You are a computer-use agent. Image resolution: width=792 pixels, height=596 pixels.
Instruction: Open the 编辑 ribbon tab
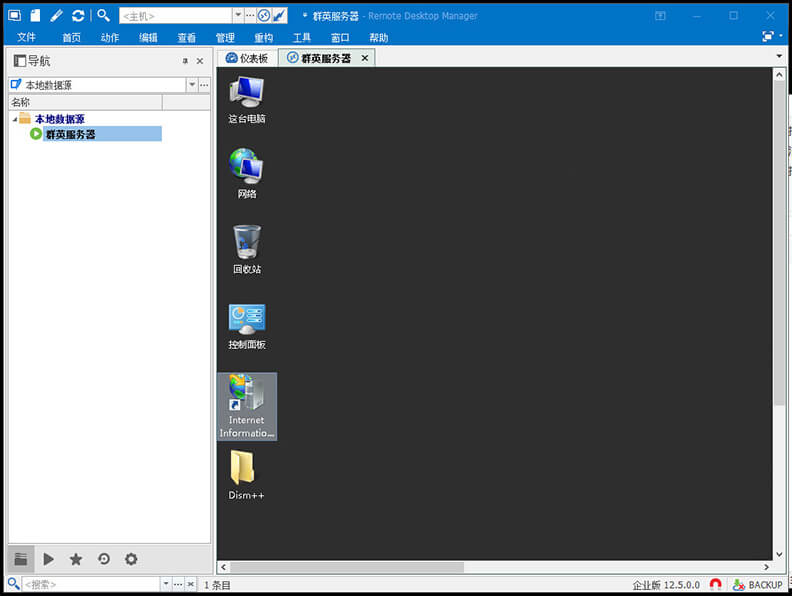(148, 37)
